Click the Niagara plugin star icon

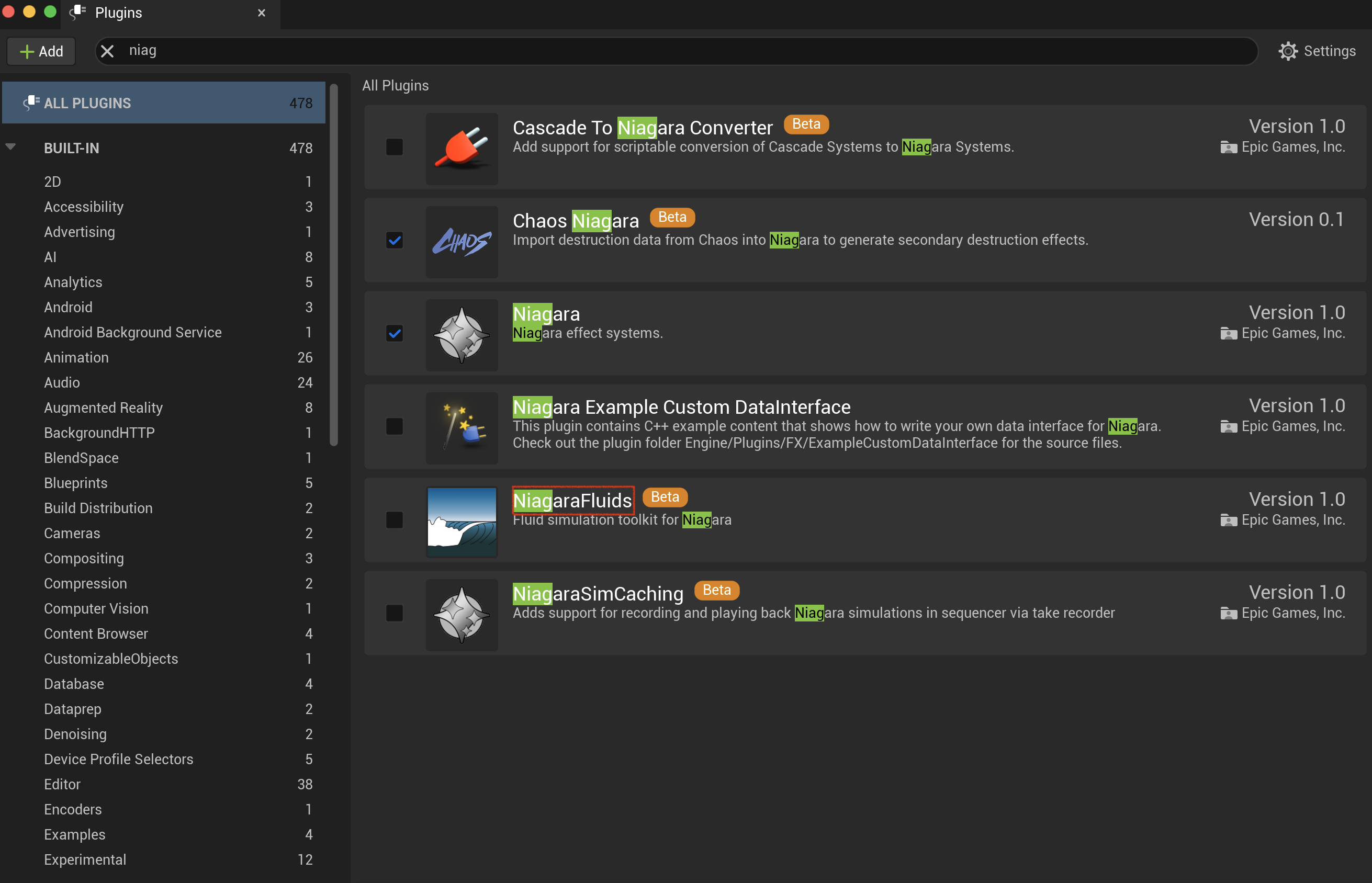pos(462,335)
